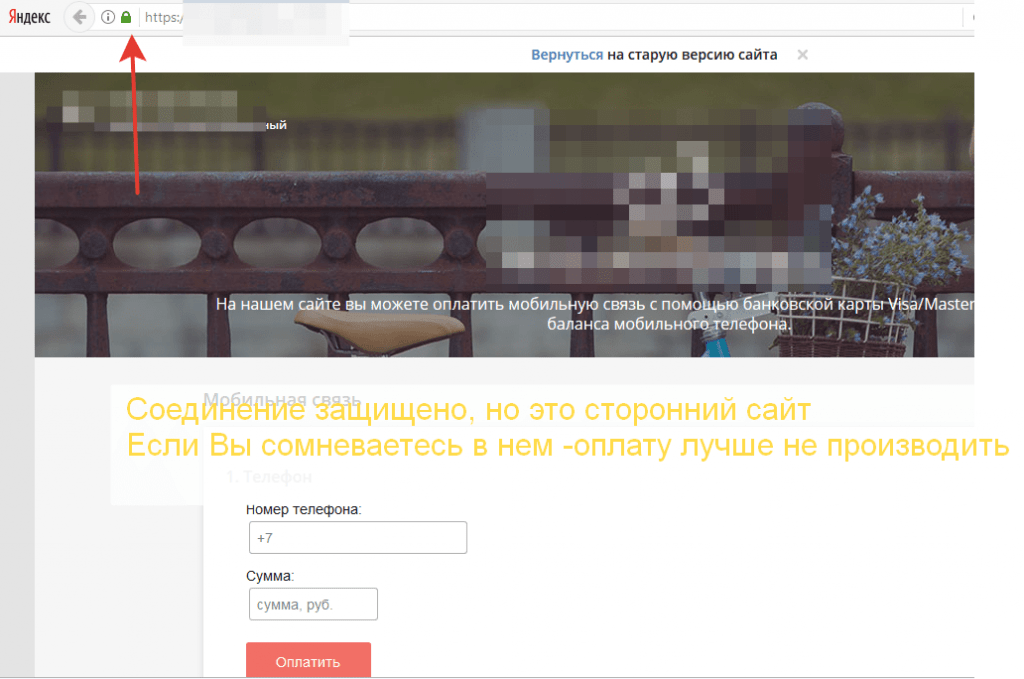Click the yellow 'Соединение защищено' warning text
This screenshot has width=1024, height=679.
point(468,410)
